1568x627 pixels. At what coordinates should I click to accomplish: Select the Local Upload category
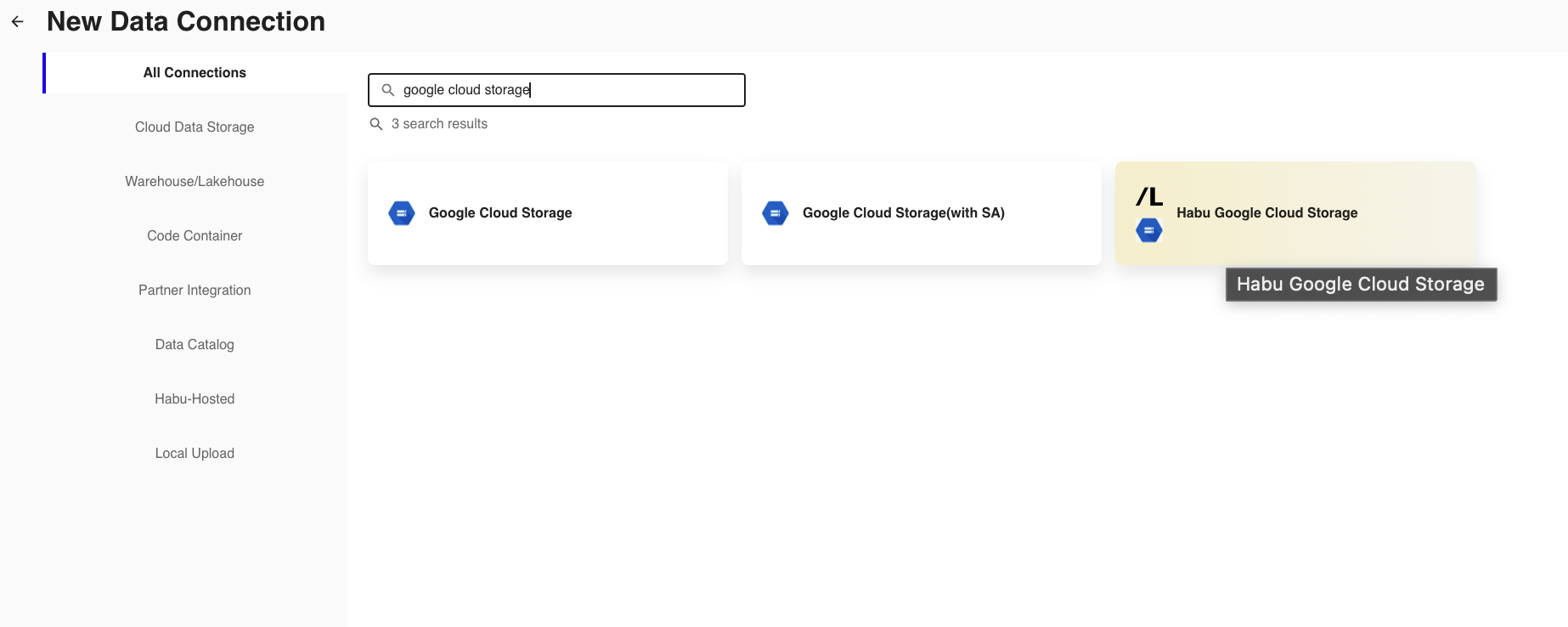[x=195, y=454]
